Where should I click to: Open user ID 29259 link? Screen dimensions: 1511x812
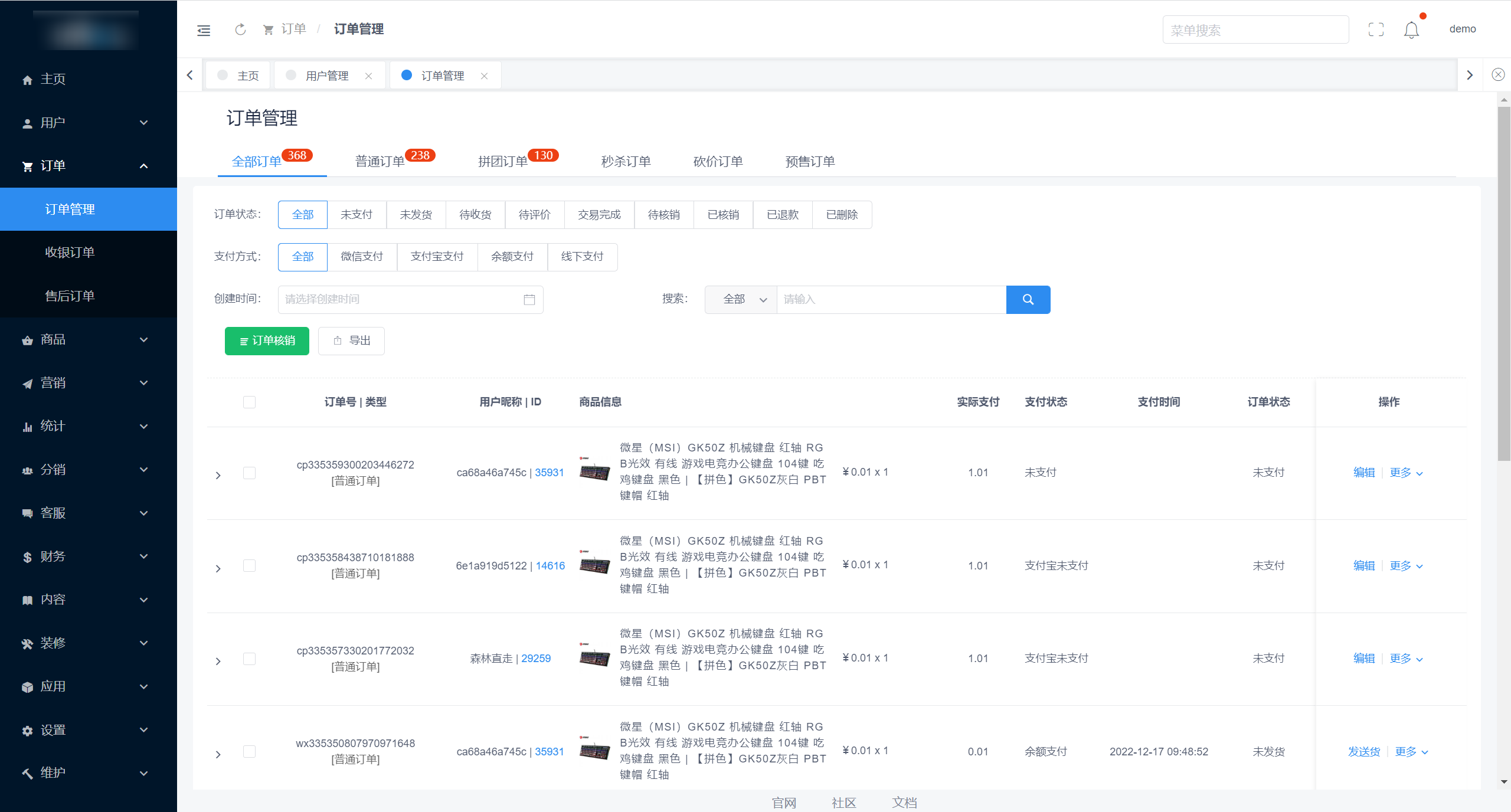(x=536, y=659)
